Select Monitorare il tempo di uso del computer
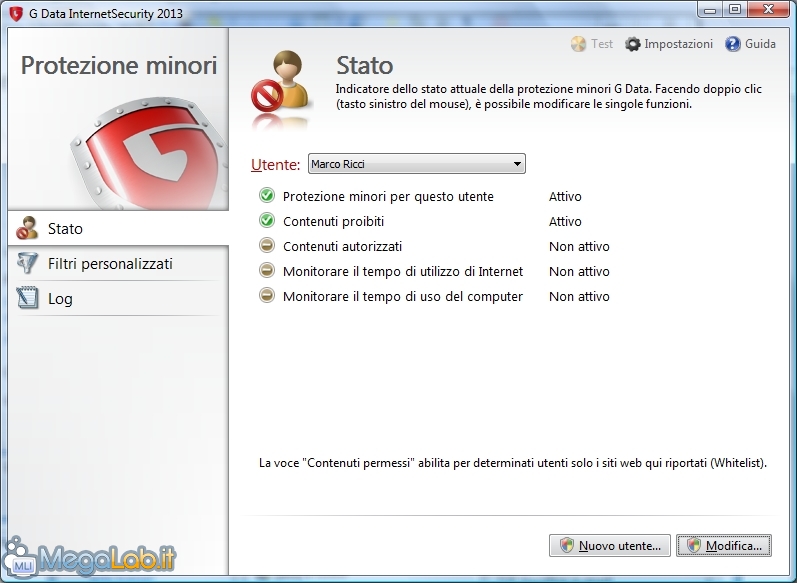The width and height of the screenshot is (797, 583). (x=435, y=296)
